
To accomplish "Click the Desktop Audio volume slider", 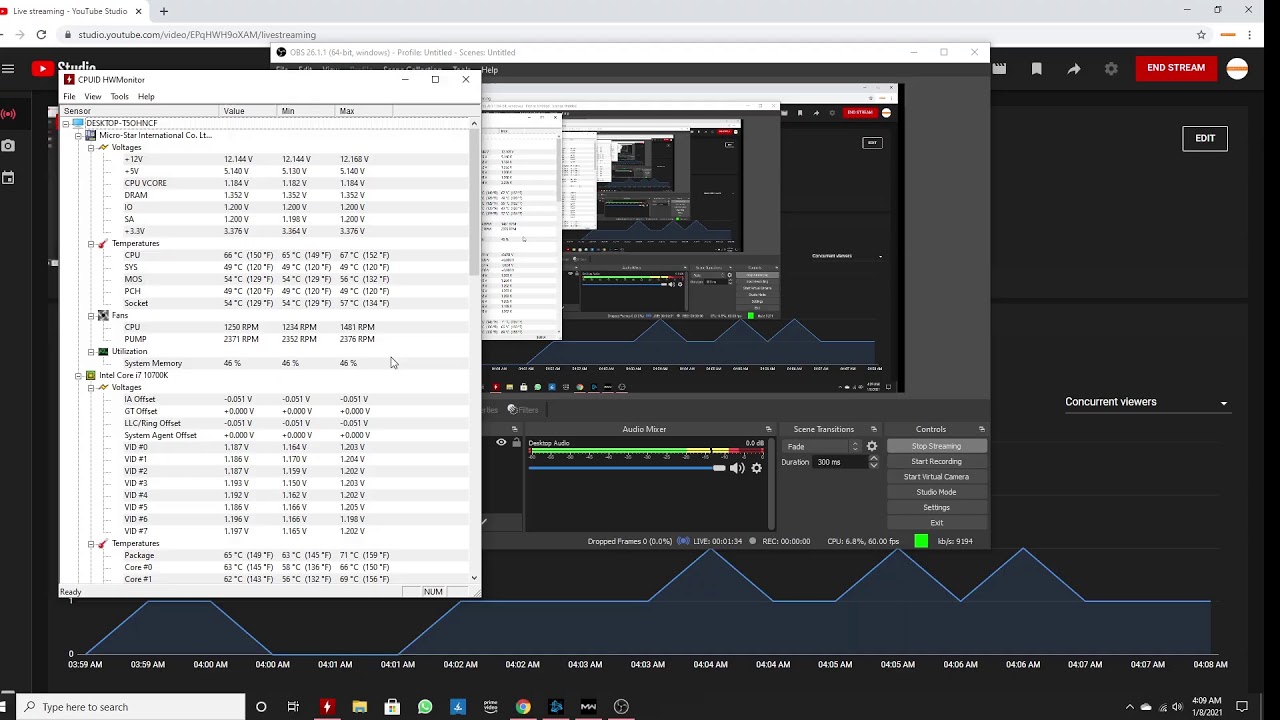I will click(x=627, y=468).
